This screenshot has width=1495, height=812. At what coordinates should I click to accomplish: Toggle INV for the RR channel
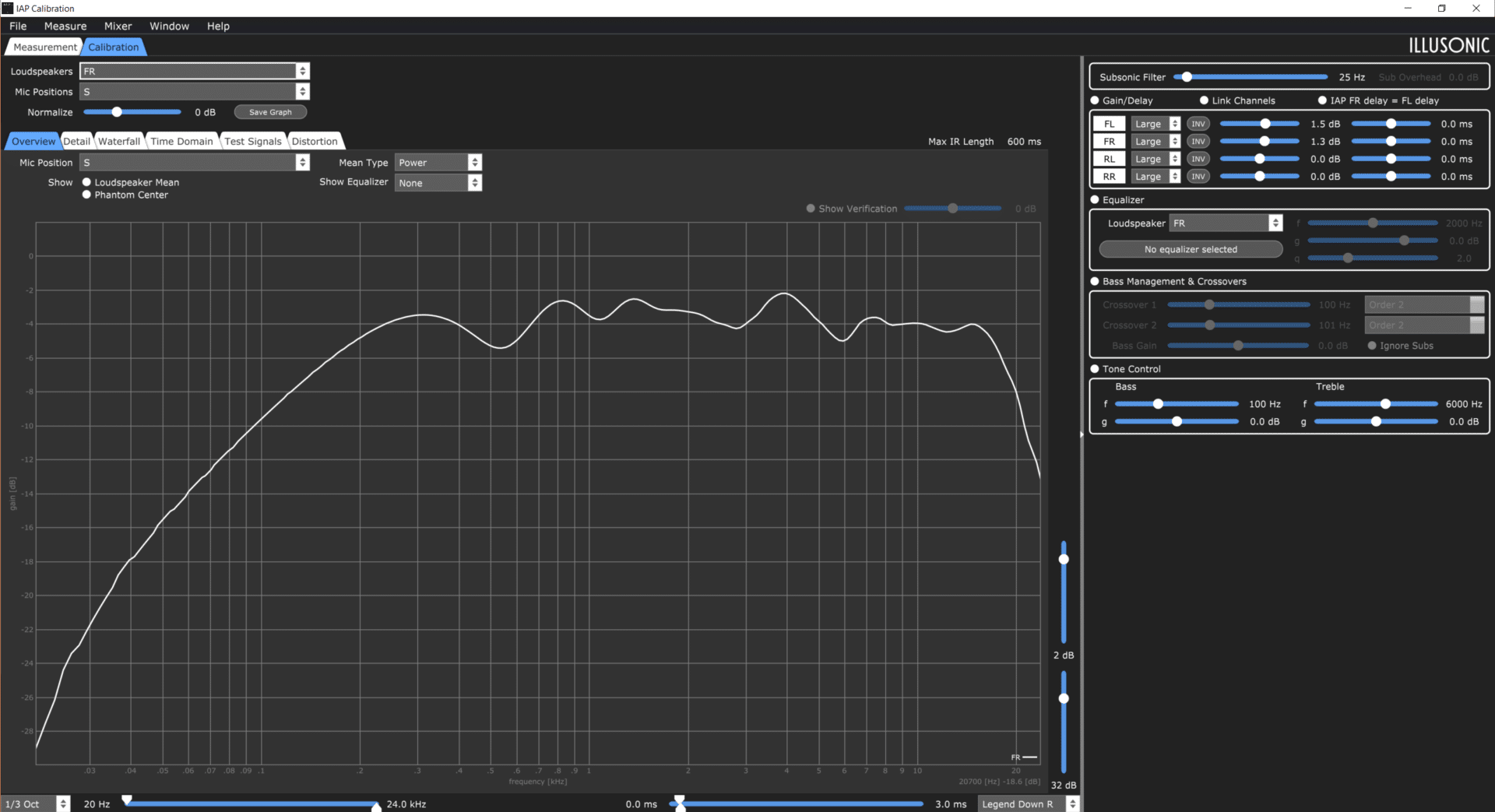(1198, 177)
